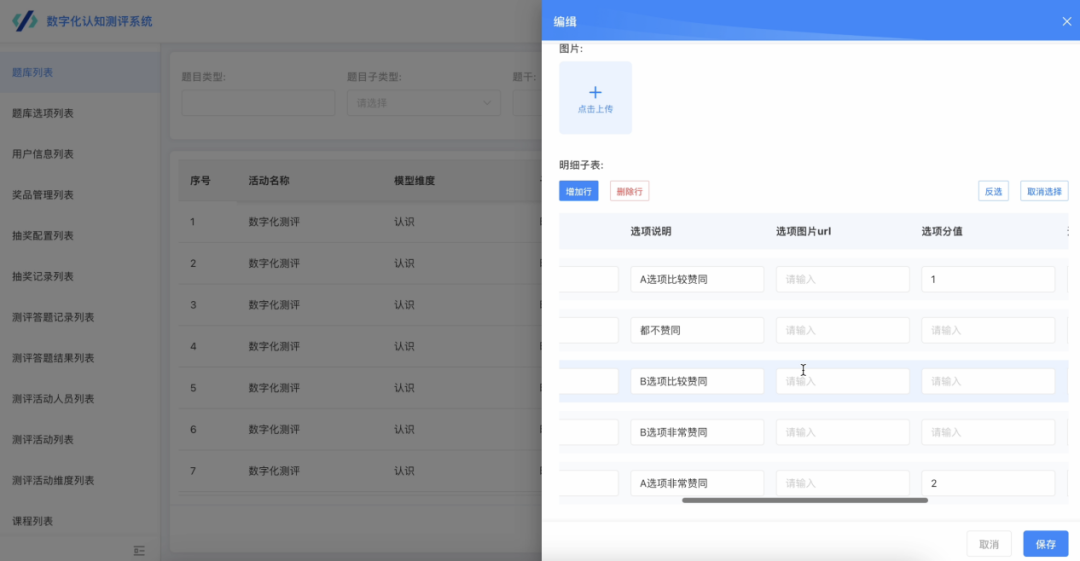Image resolution: width=1080 pixels, height=561 pixels.
Task: Open 用户信息列表 menu item
Action: point(80,154)
